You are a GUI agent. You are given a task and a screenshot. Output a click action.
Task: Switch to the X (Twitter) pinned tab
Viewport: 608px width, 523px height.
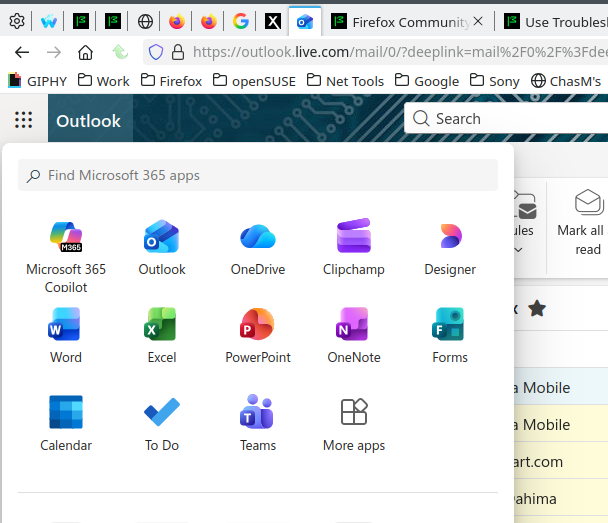[273, 21]
